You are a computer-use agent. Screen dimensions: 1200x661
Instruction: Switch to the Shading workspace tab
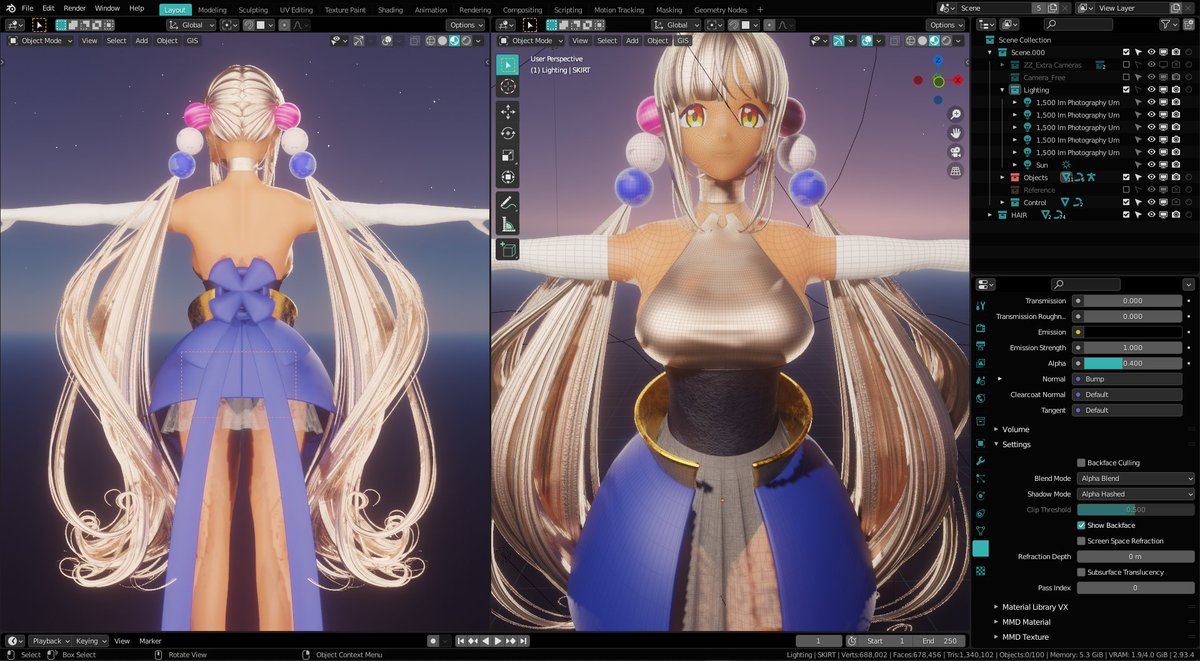390,9
